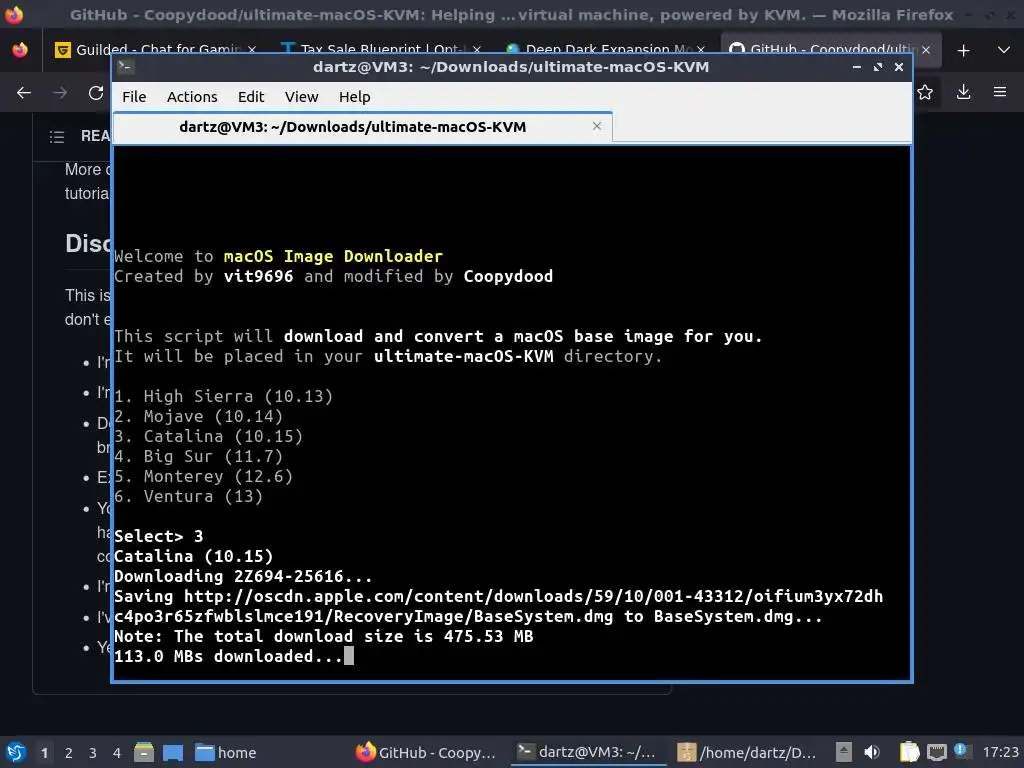Image resolution: width=1024 pixels, height=768 pixels.
Task: Open the GitHub README outline icon
Action: [x=57, y=136]
